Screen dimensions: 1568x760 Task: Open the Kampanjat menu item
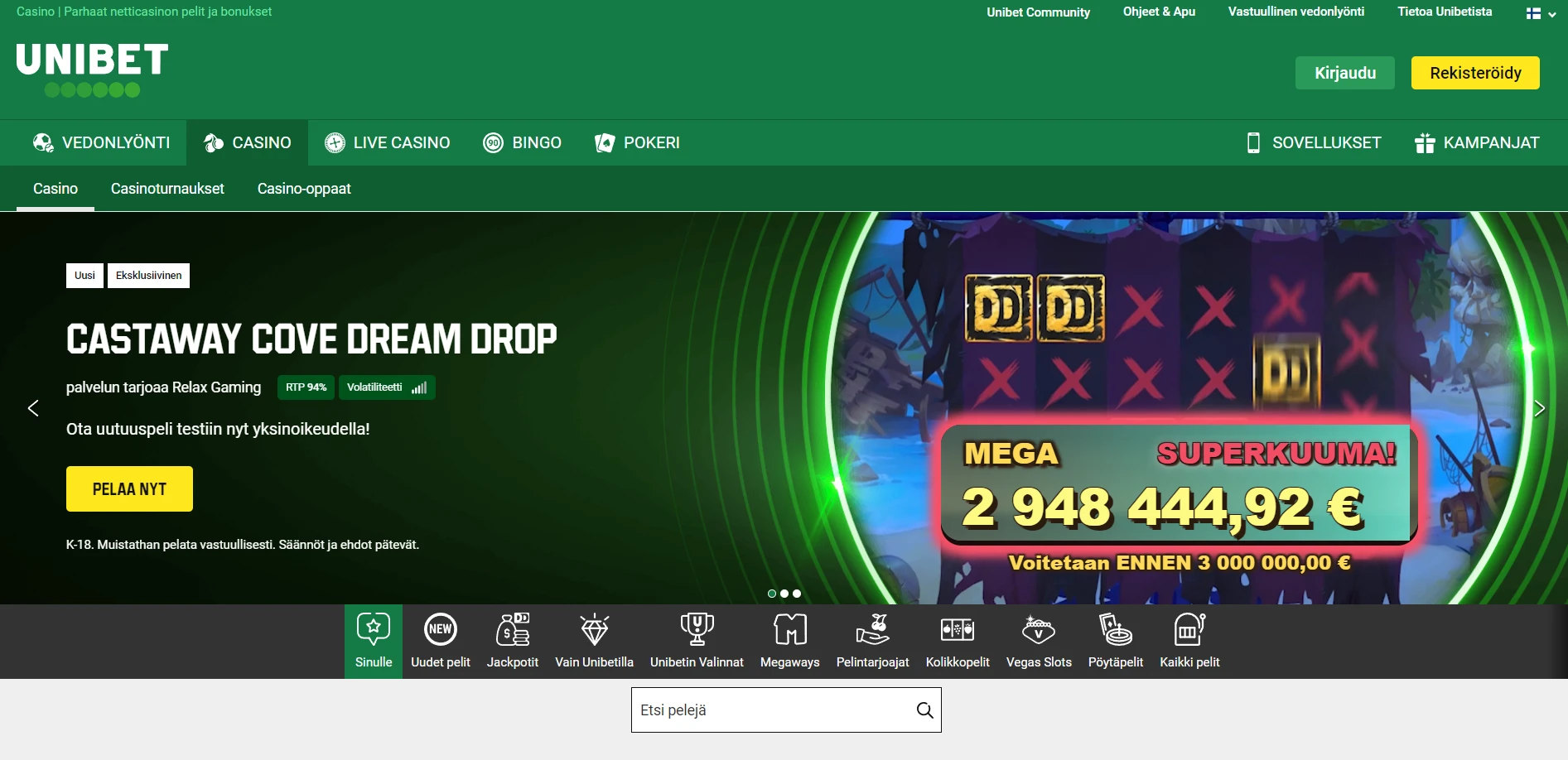click(1477, 142)
